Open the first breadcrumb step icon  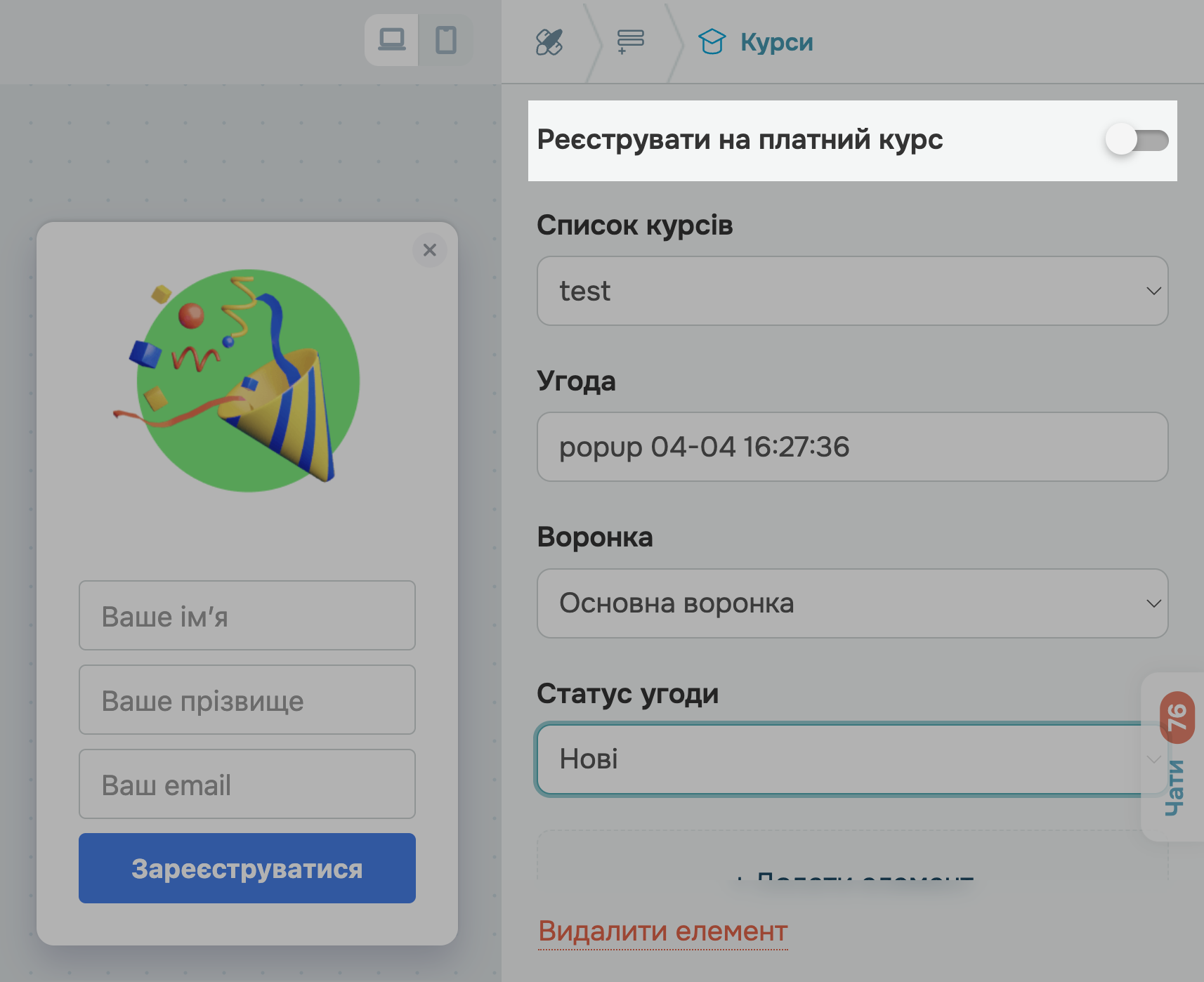click(x=550, y=42)
